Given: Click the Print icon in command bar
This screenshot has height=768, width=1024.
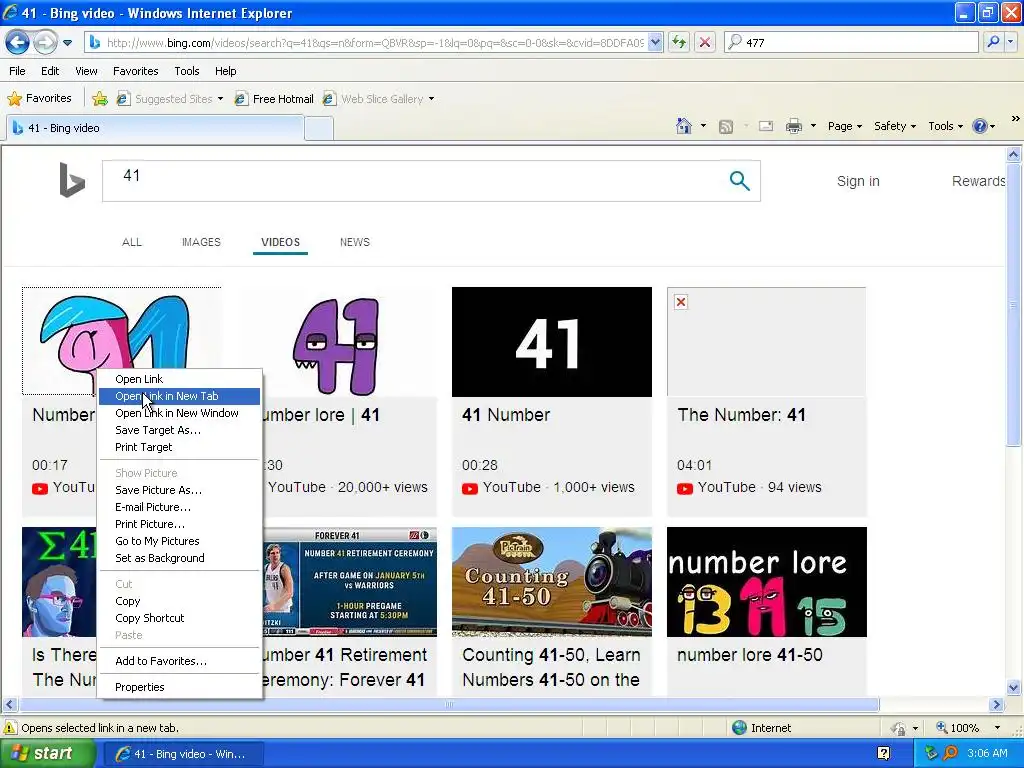Looking at the screenshot, I should tap(793, 126).
